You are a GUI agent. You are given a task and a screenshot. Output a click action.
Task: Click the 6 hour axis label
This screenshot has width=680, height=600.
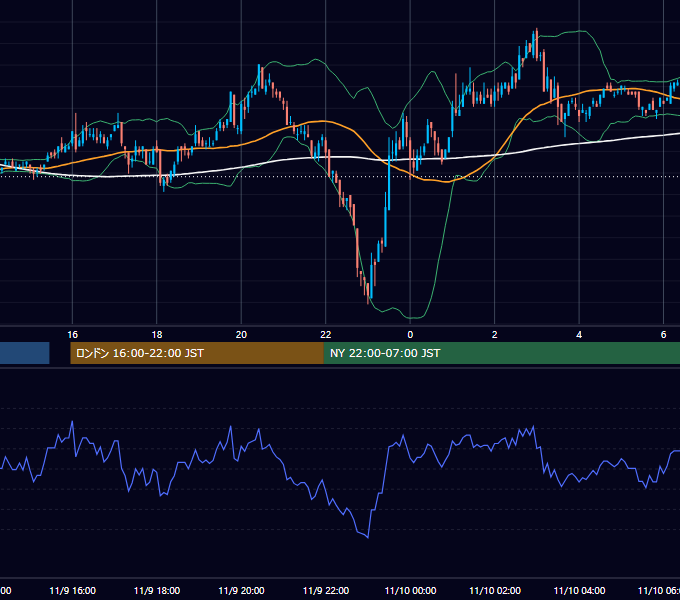[663, 335]
